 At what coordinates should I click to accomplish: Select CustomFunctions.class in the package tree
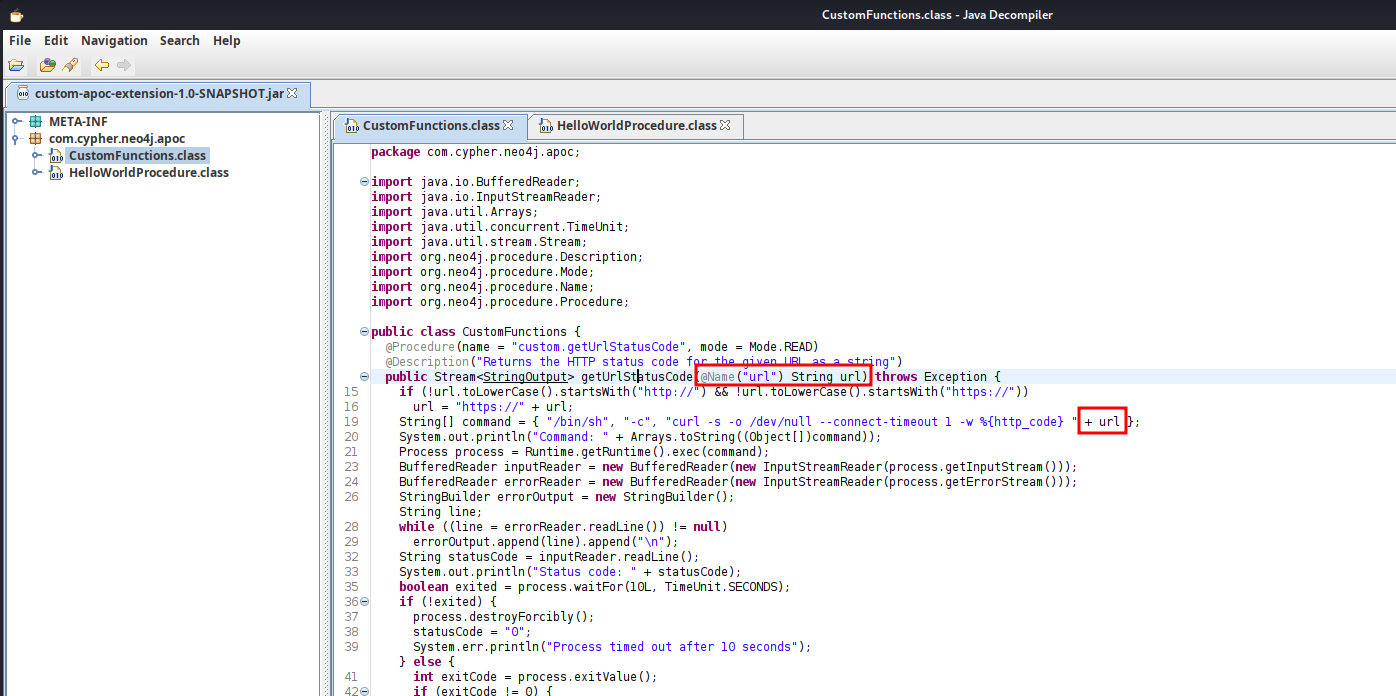coord(137,156)
